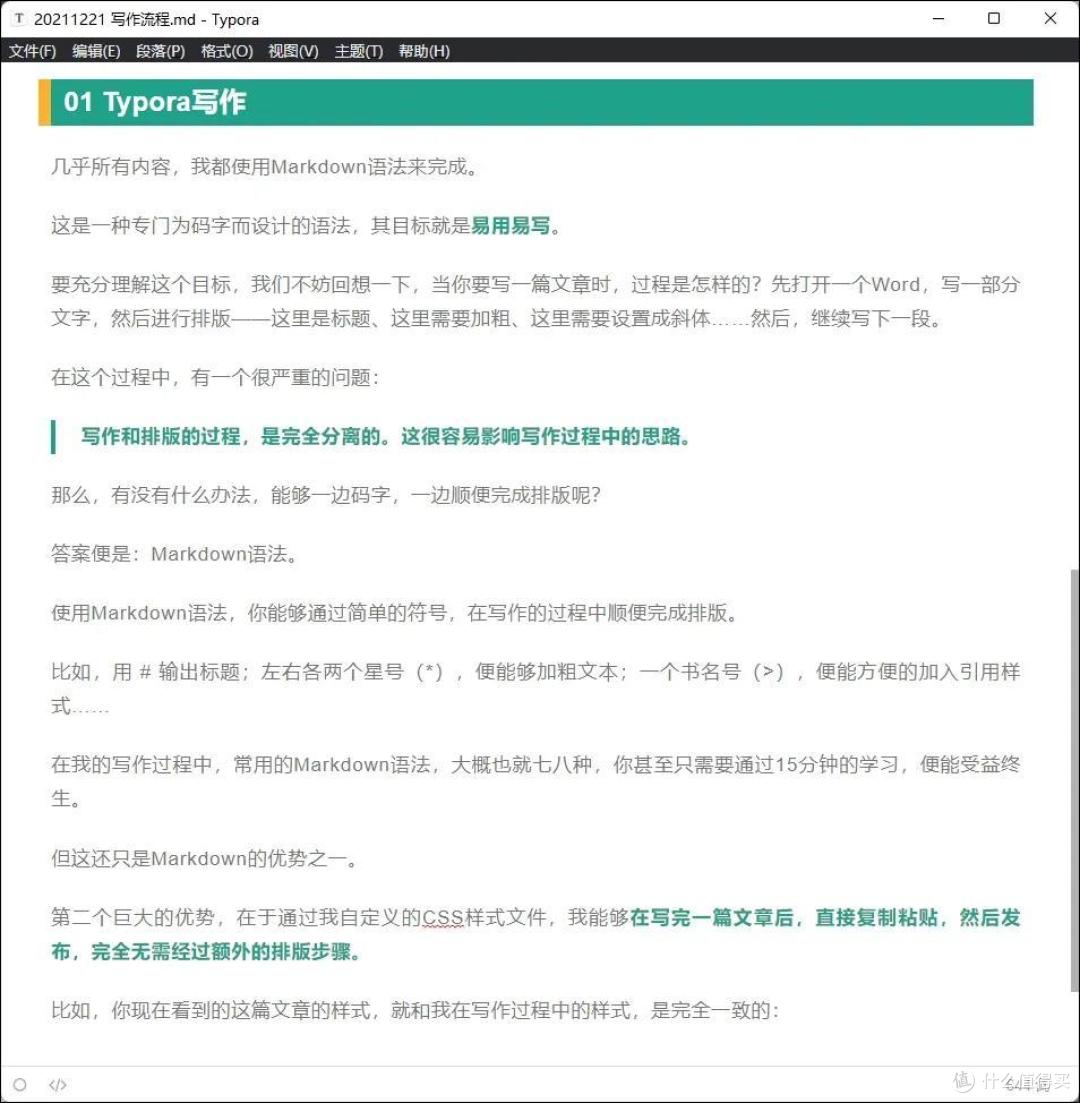Image resolution: width=1080 pixels, height=1103 pixels.
Task: Open the 编辑(E) menu
Action: (96, 51)
